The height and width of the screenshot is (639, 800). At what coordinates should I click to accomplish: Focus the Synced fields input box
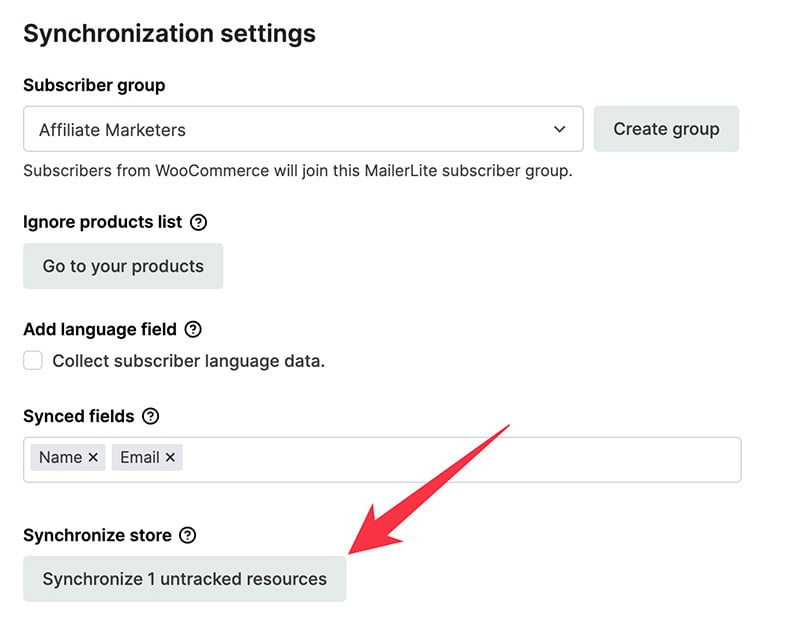coord(382,460)
